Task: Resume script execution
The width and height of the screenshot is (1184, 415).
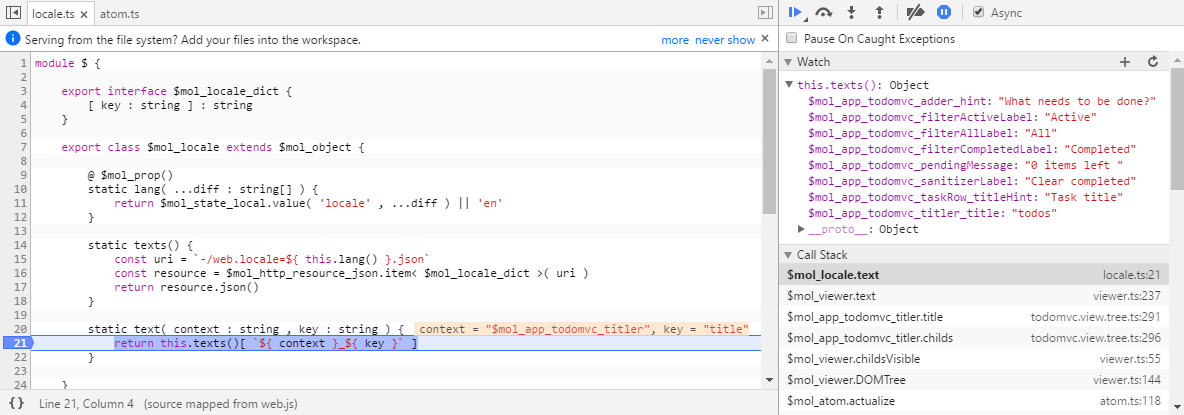Action: (795, 12)
